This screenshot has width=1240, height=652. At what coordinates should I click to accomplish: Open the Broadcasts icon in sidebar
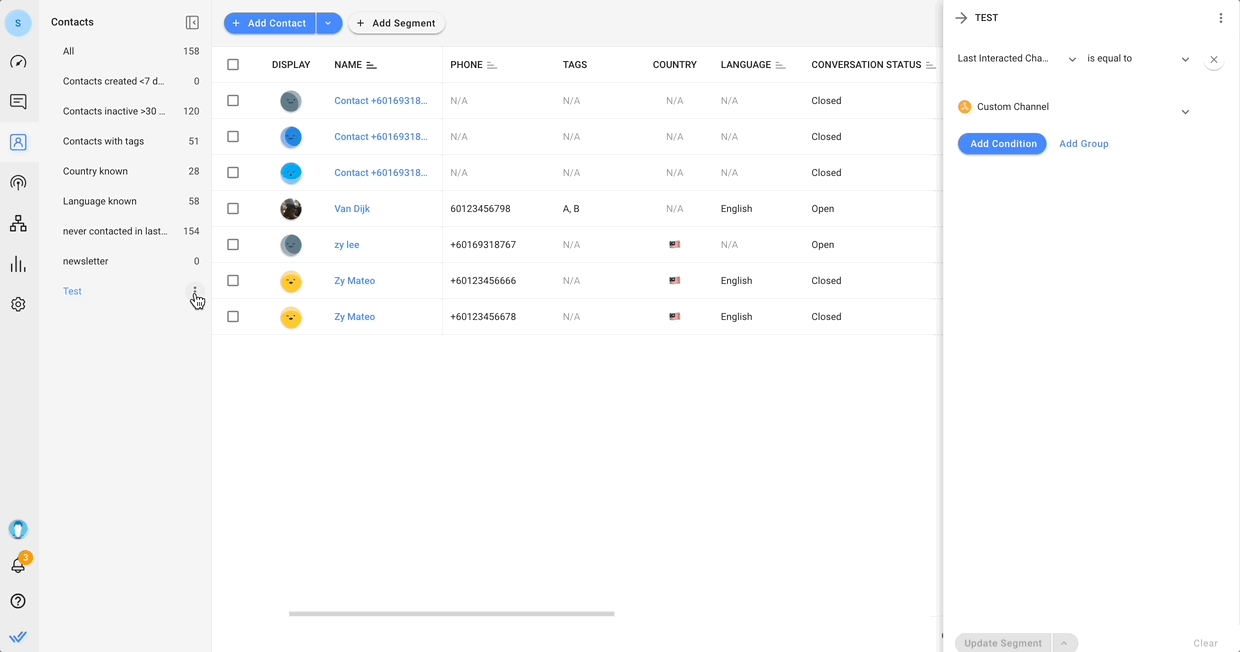(x=18, y=183)
